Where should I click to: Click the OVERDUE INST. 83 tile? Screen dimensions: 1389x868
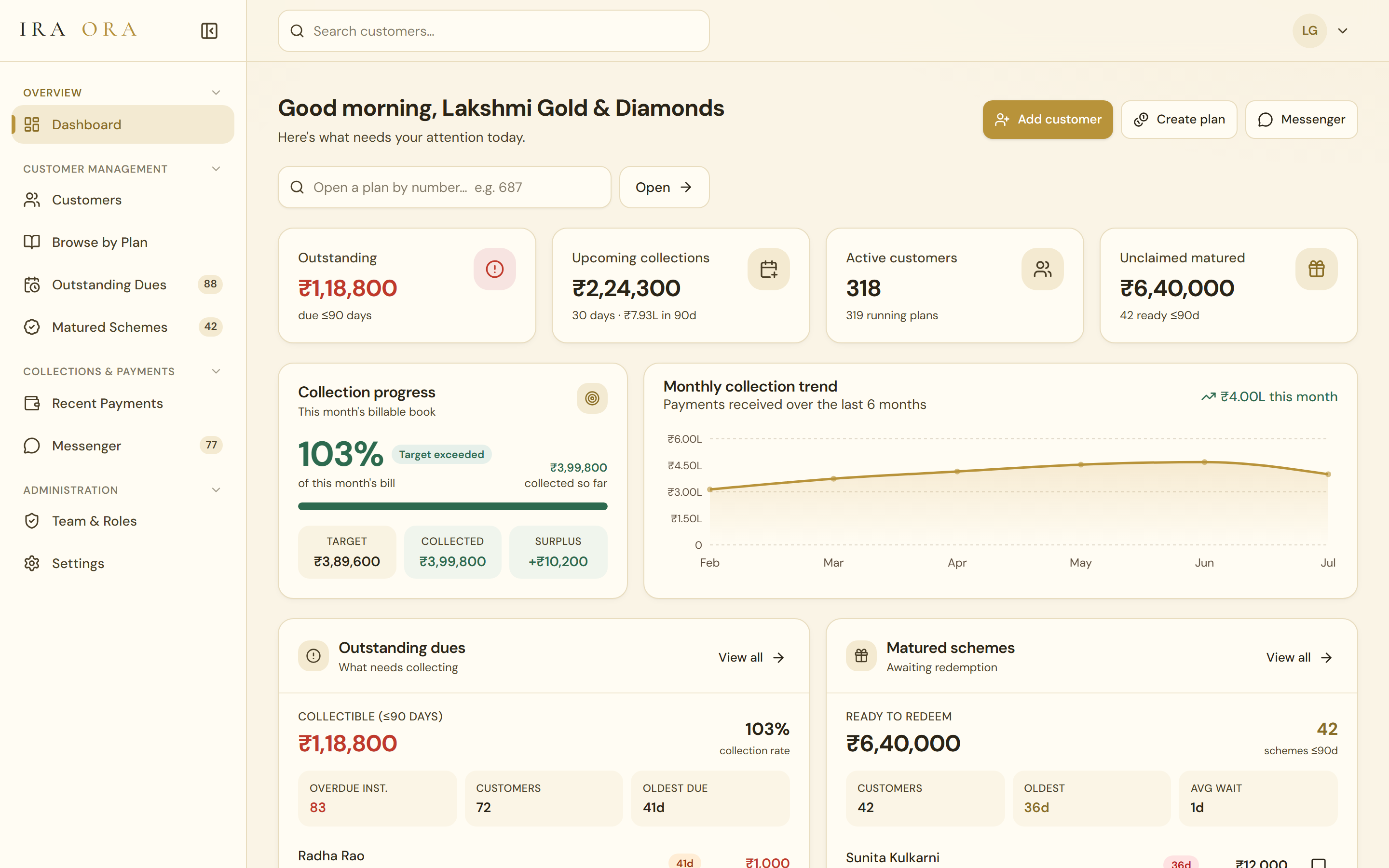click(377, 799)
